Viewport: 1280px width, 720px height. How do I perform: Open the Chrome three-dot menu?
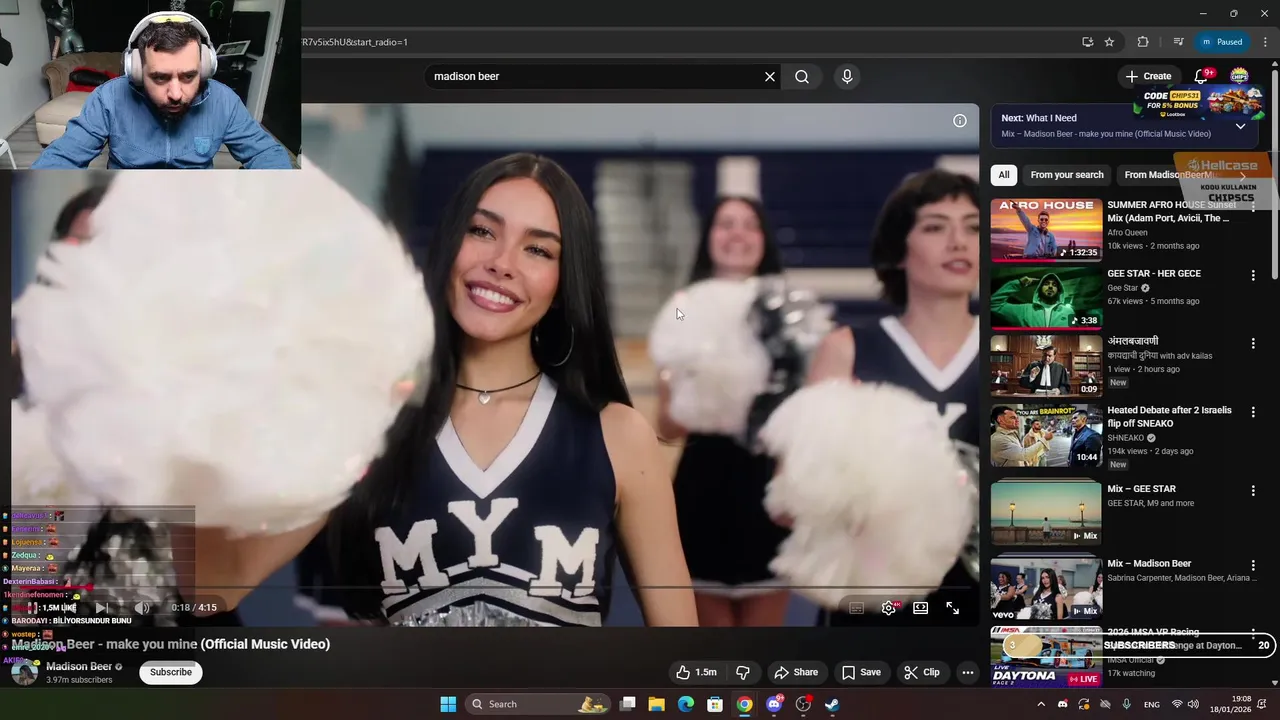click(x=1264, y=42)
